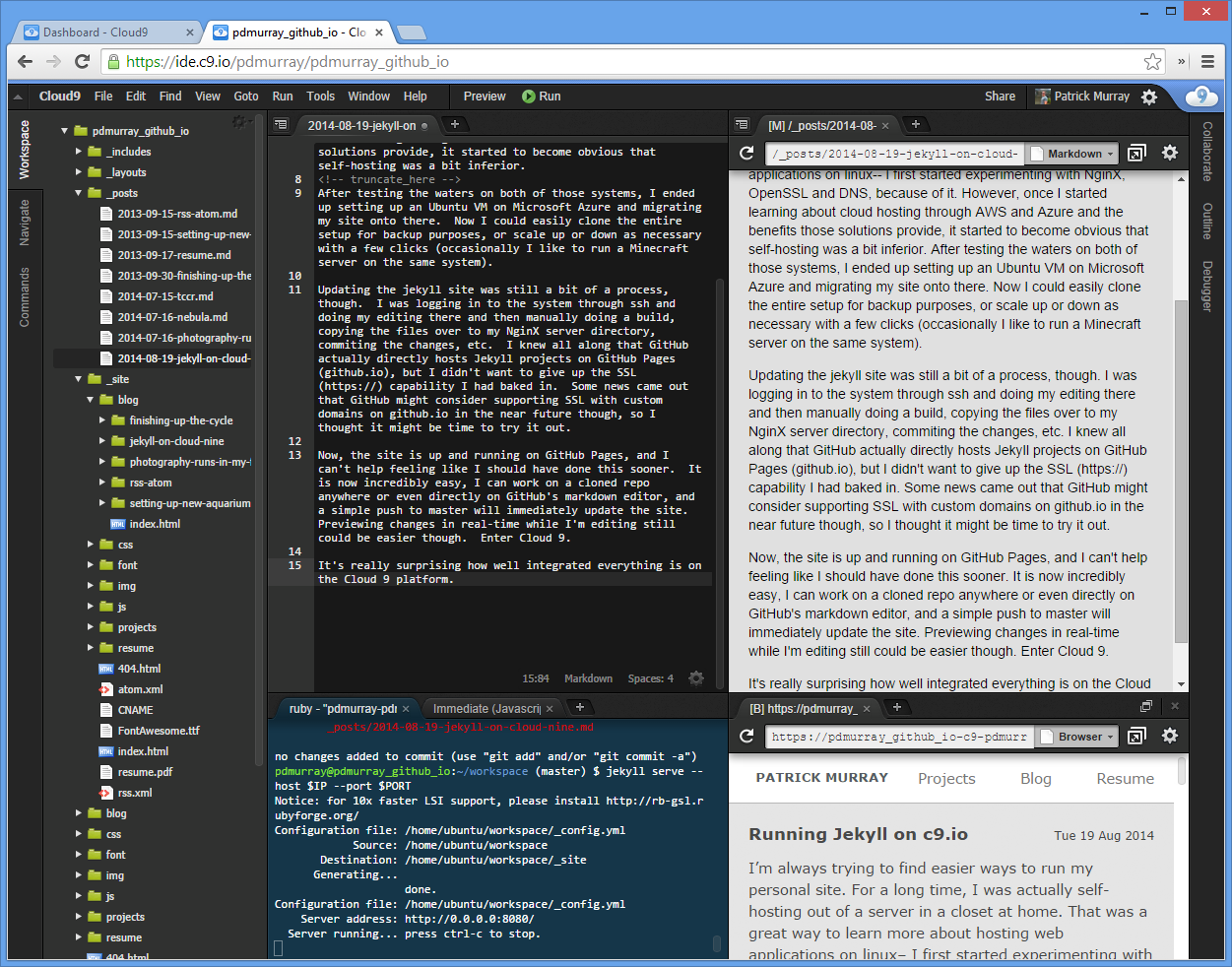Viewport: 1232px width, 967px height.
Task: Add a new tab in the Markdown preview pane
Action: point(916,124)
